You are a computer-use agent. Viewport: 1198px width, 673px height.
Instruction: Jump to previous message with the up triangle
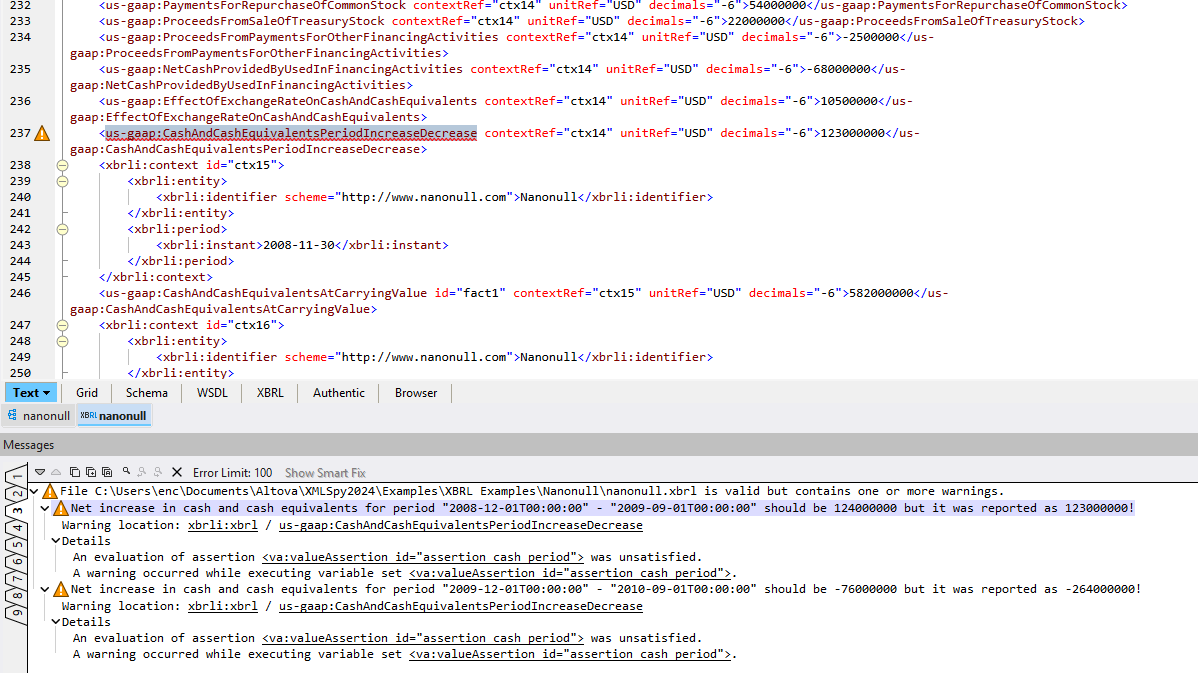point(56,471)
